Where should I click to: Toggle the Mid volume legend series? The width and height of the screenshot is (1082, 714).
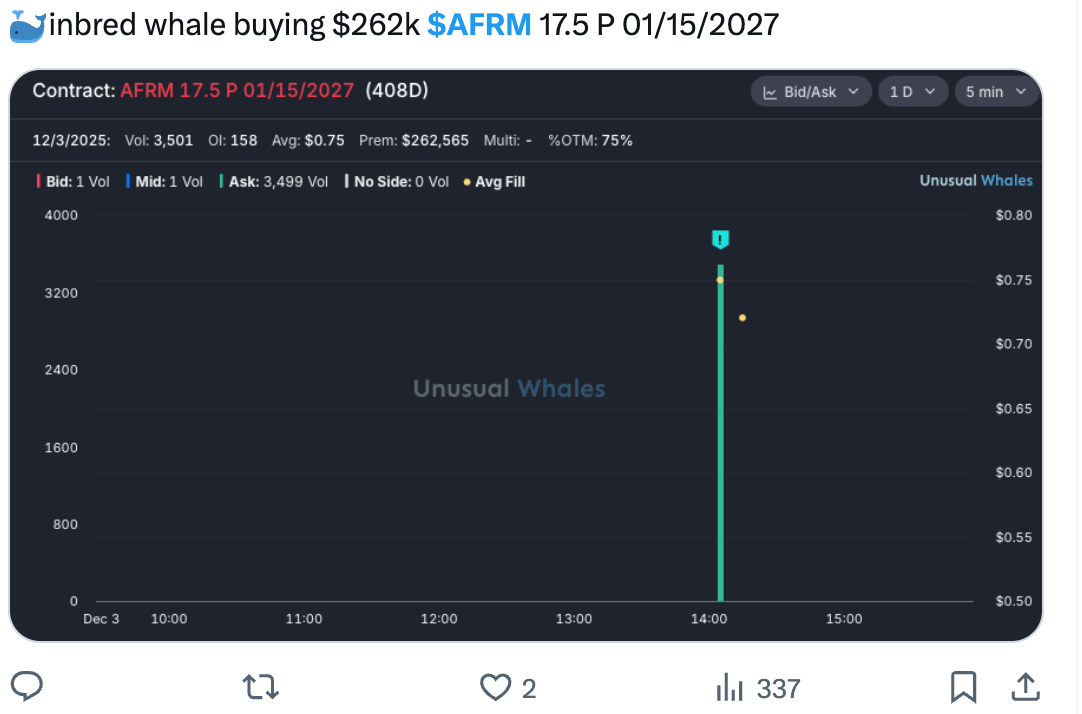(x=164, y=182)
